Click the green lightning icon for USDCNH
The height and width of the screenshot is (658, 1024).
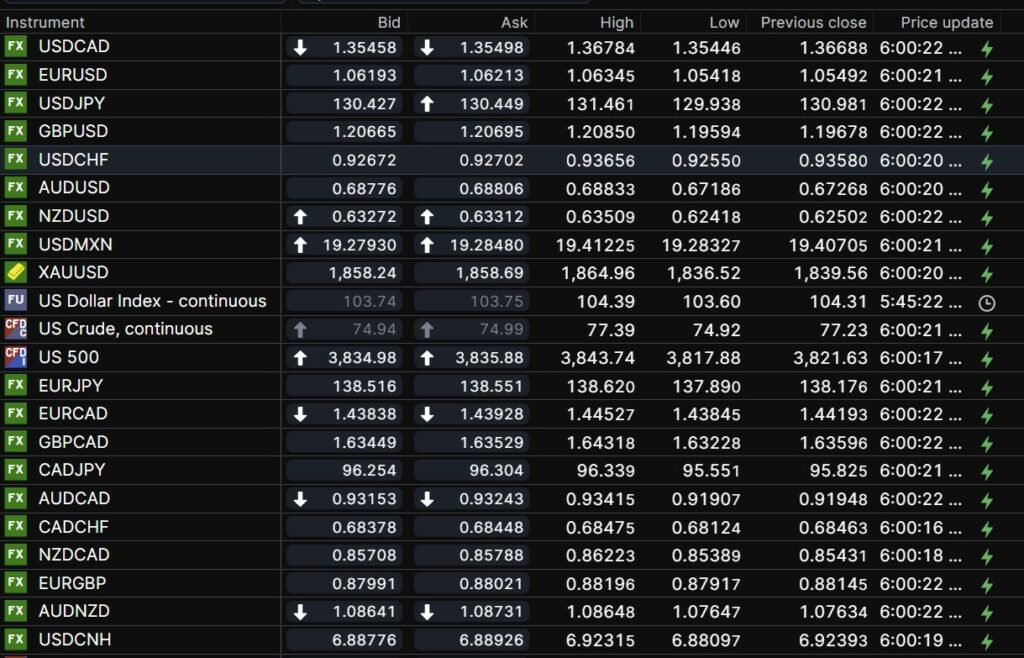986,640
